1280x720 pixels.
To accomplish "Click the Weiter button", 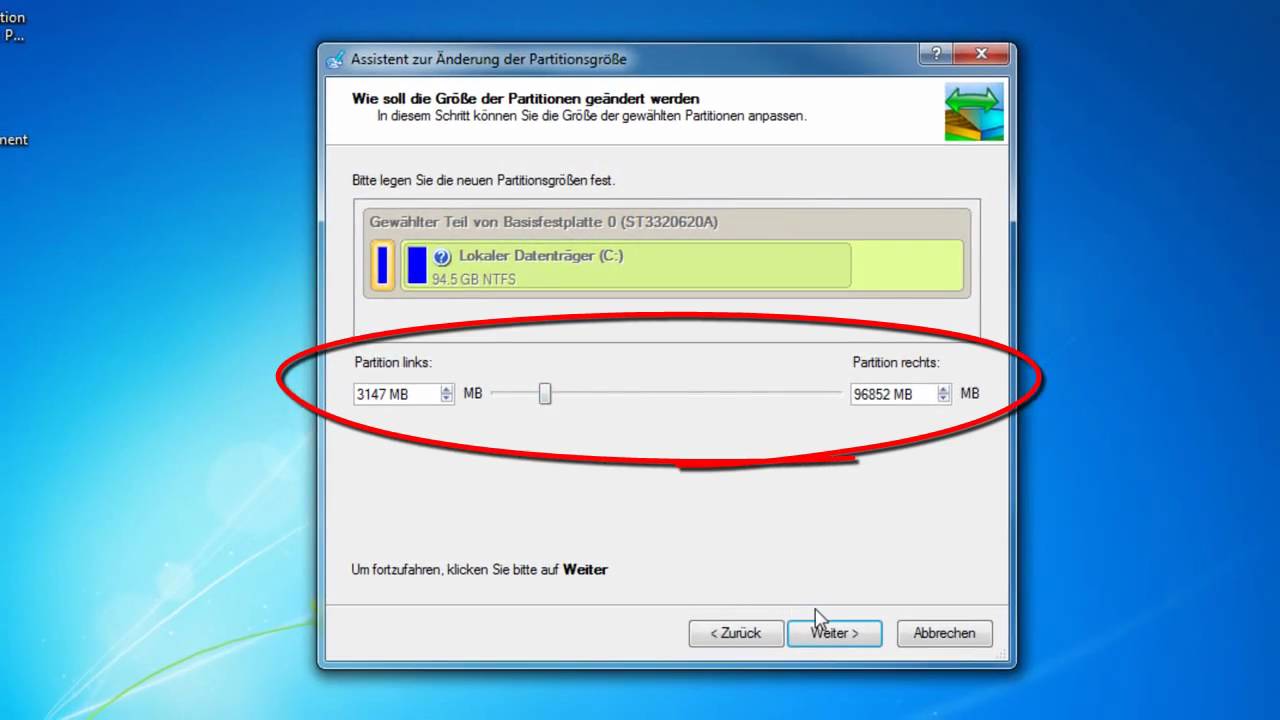I will click(834, 633).
